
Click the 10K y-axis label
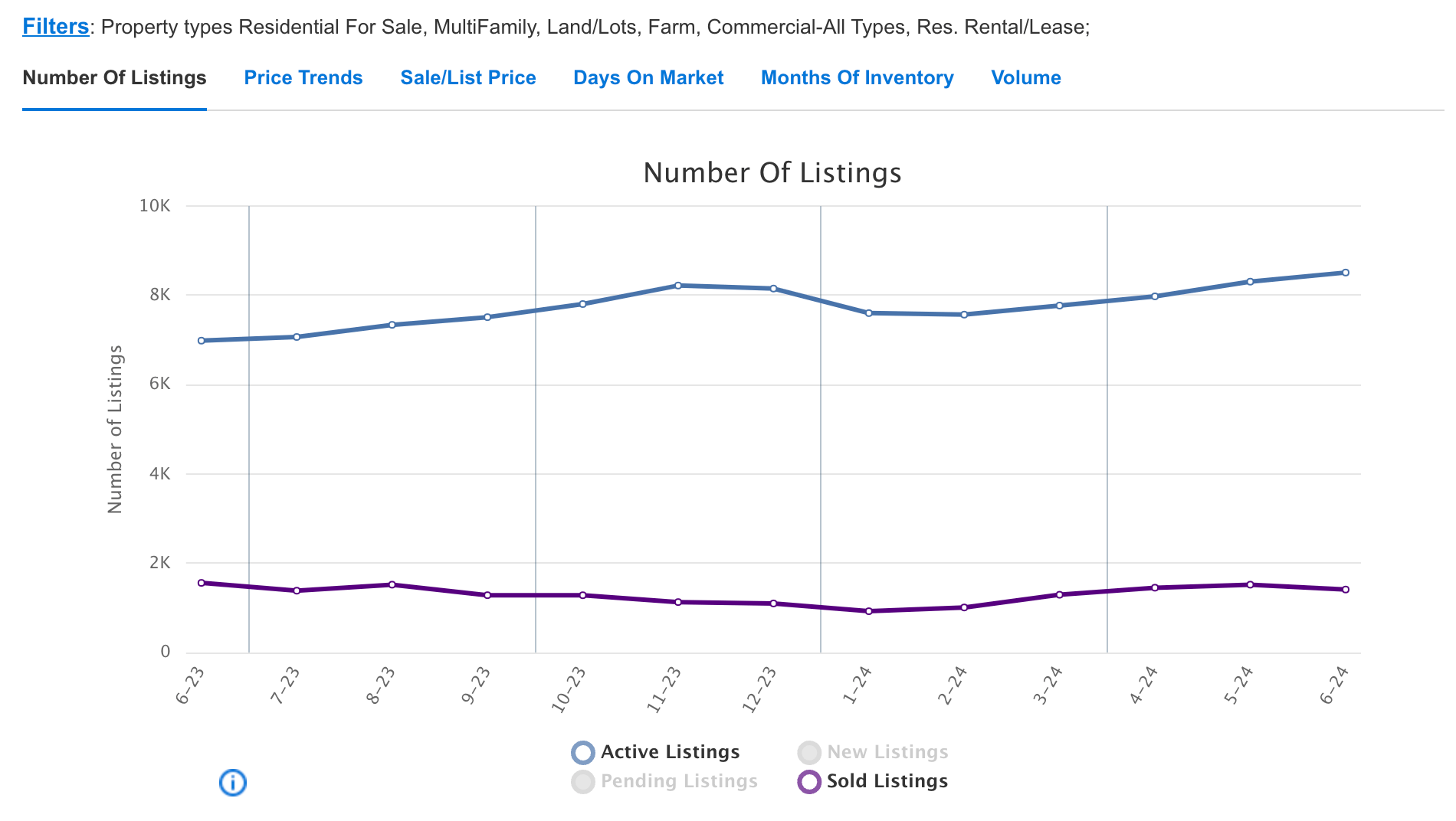155,206
